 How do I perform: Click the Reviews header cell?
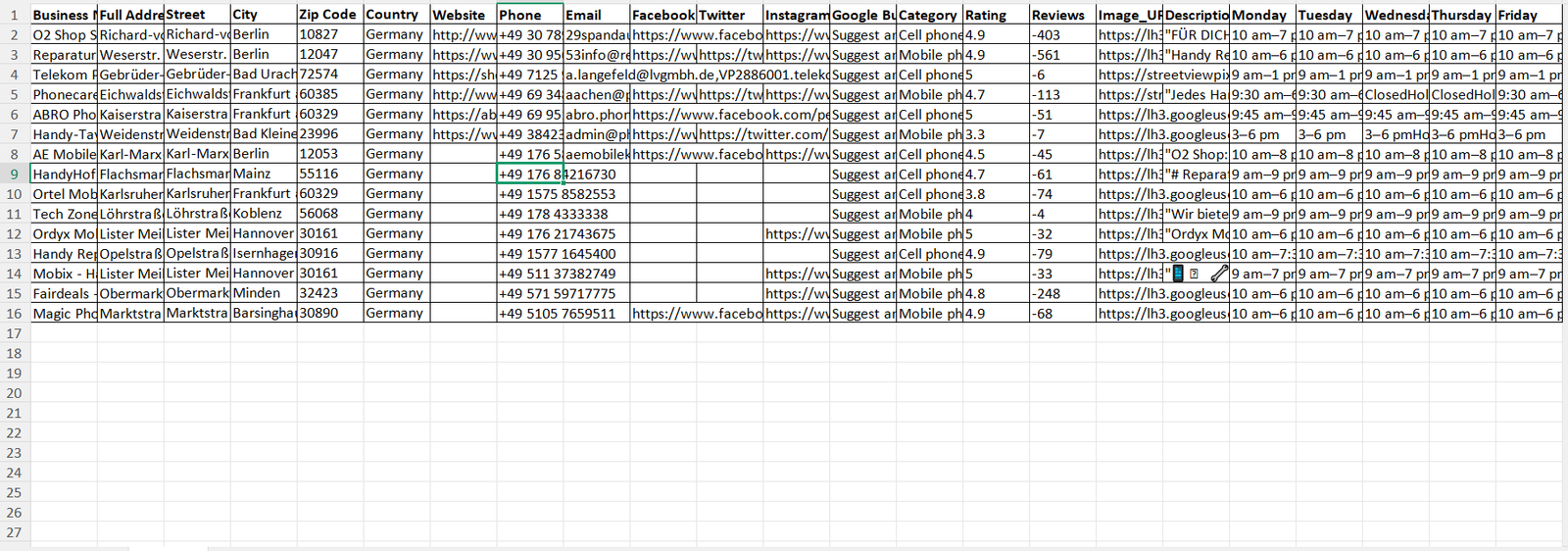pyautogui.click(x=1062, y=15)
